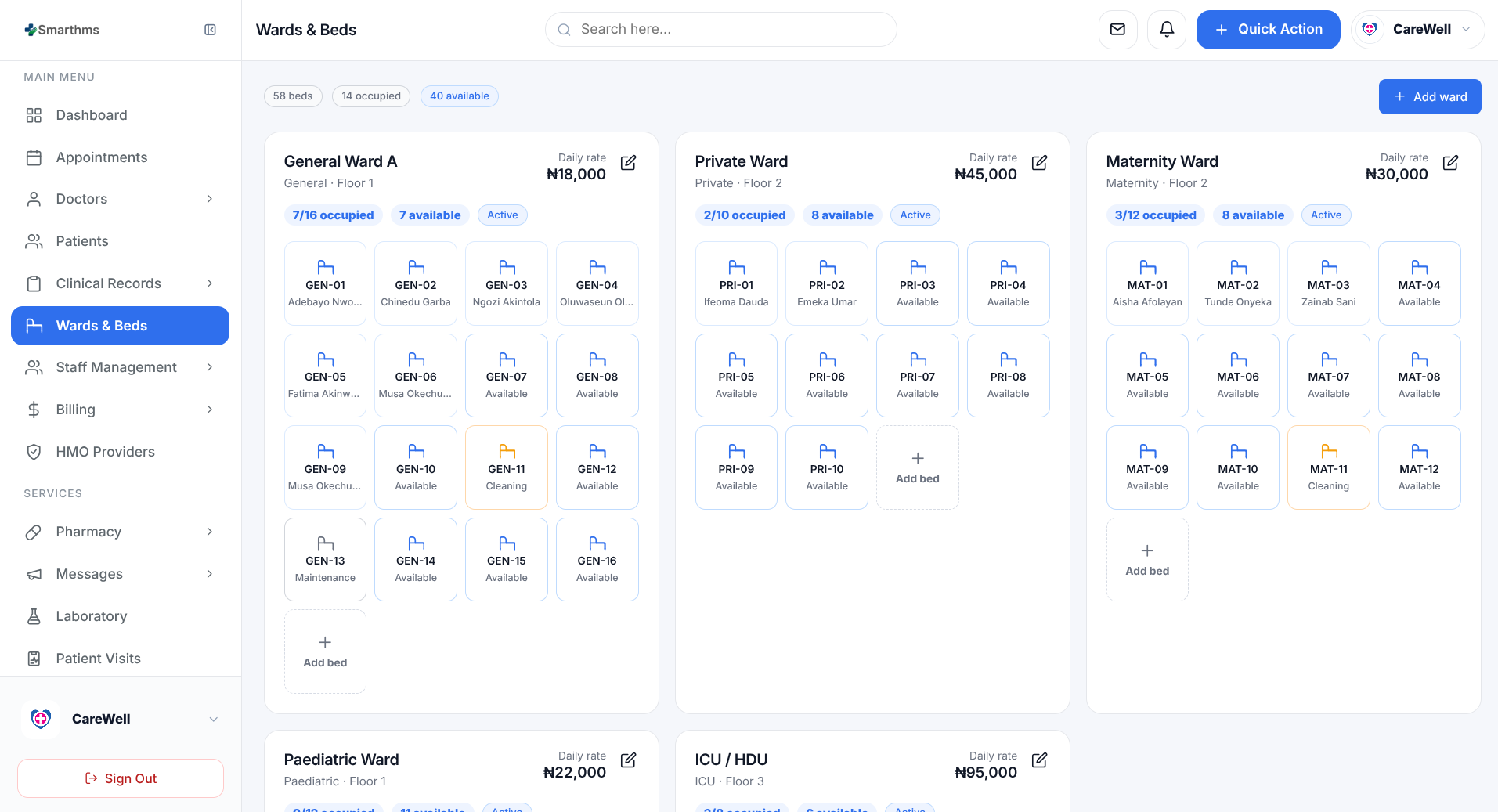Select available bed PRI-10
1498x812 pixels.
tap(827, 467)
